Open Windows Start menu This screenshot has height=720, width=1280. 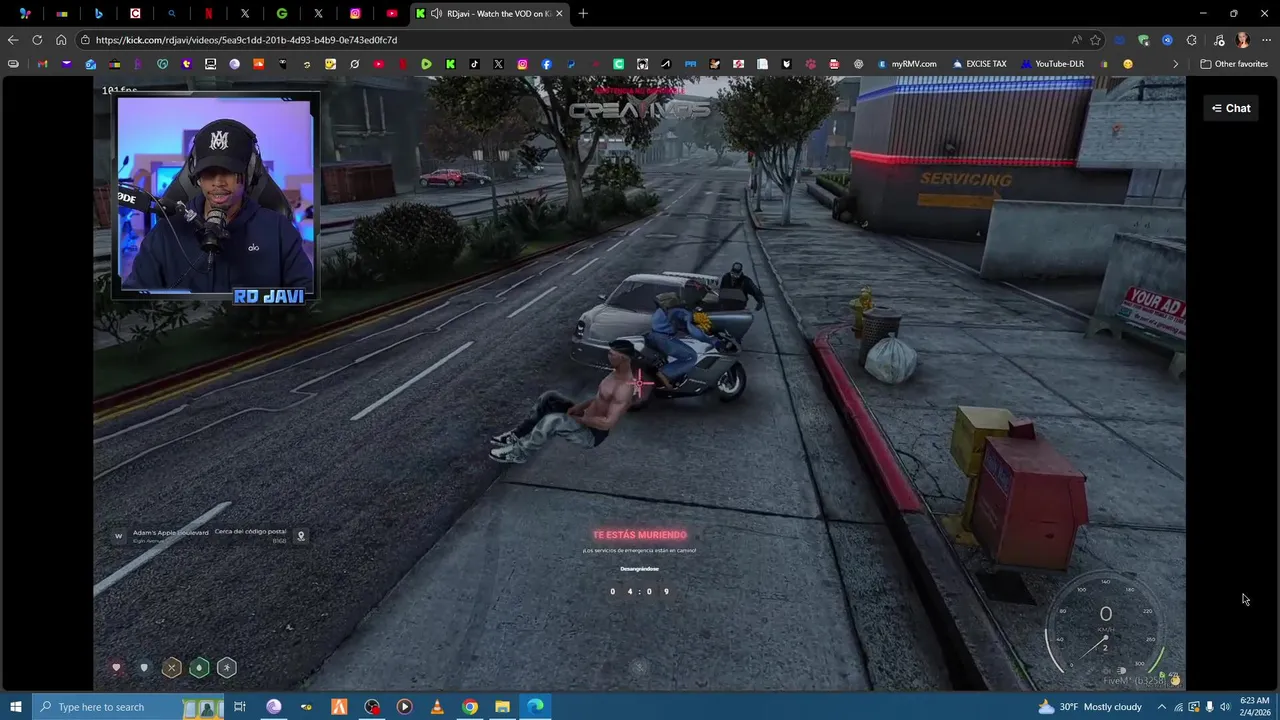(x=15, y=707)
